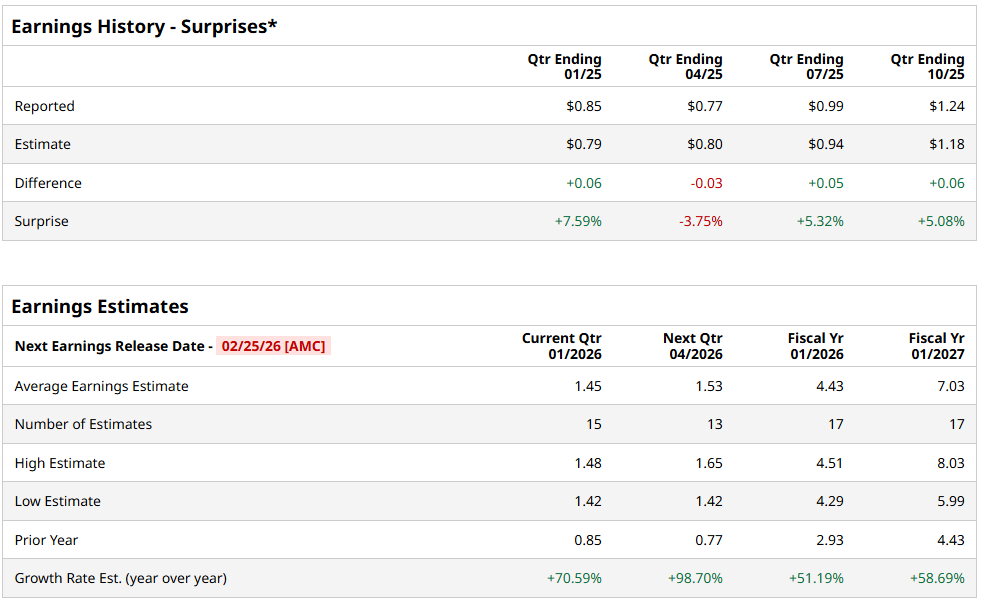Screen dimensions: 982x604
Task: Click the +7.59% surprise value
Action: 578,221
